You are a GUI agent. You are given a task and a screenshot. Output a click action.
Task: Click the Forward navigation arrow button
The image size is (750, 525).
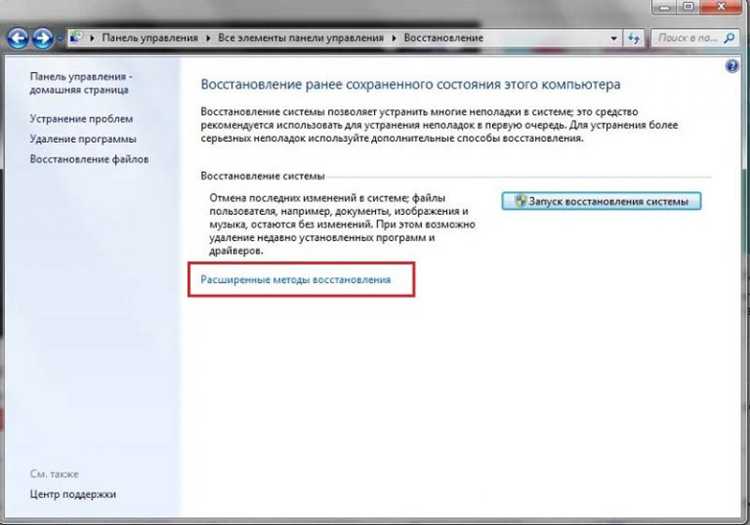(x=43, y=39)
